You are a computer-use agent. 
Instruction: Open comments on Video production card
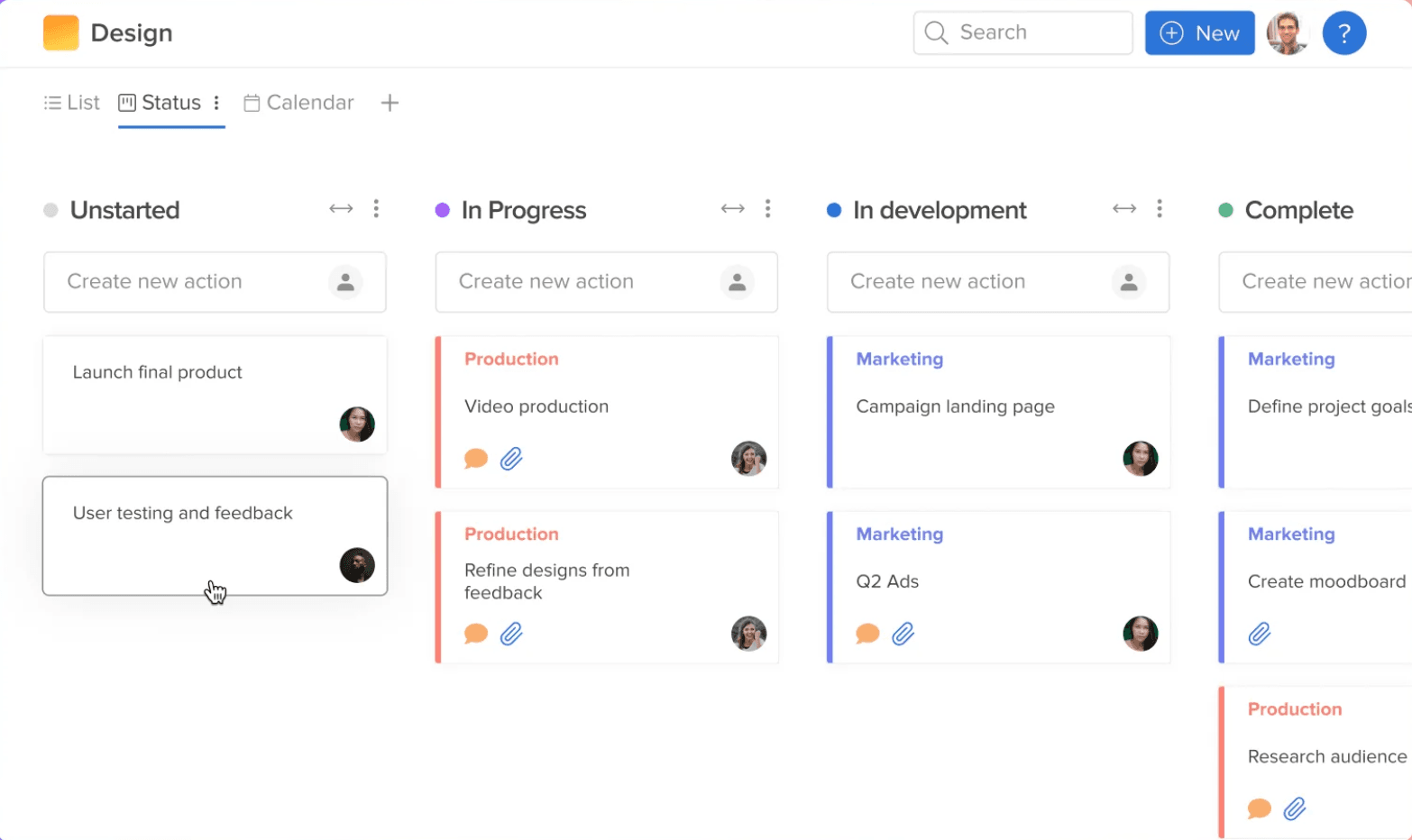click(475, 458)
